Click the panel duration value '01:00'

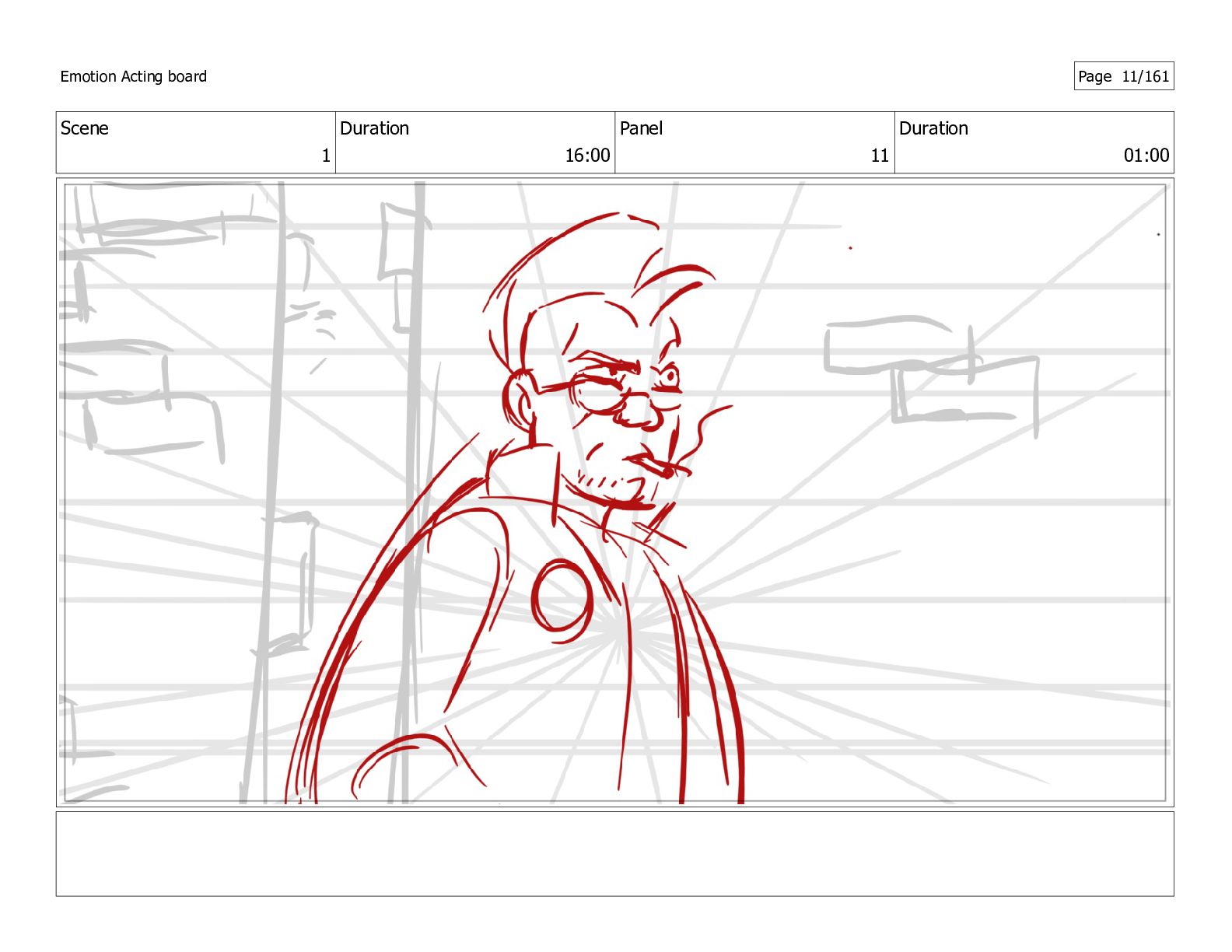[1146, 156]
